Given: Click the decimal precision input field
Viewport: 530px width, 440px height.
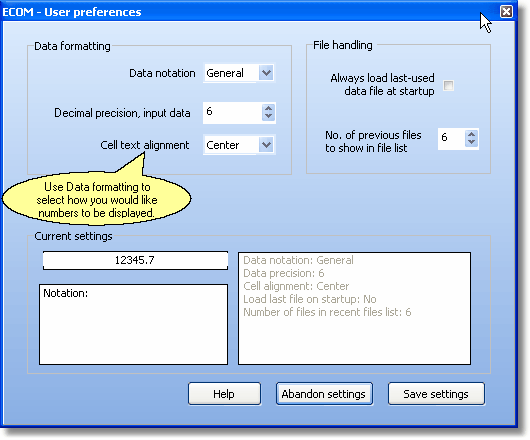Looking at the screenshot, I should (x=233, y=113).
